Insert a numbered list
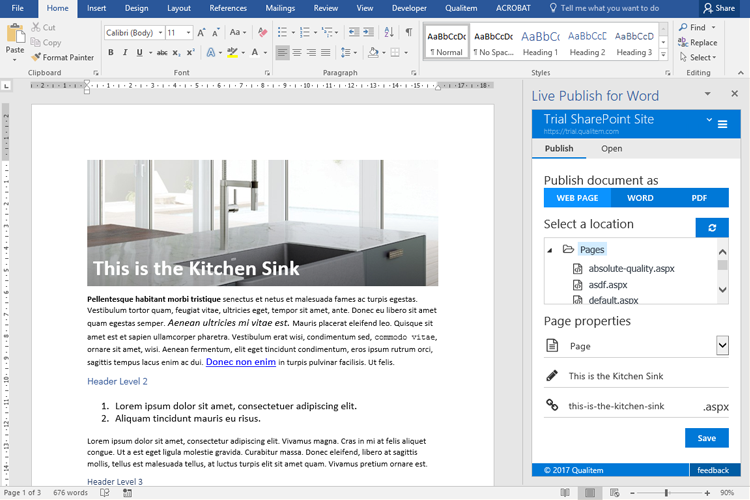750x500 pixels. tap(304, 33)
